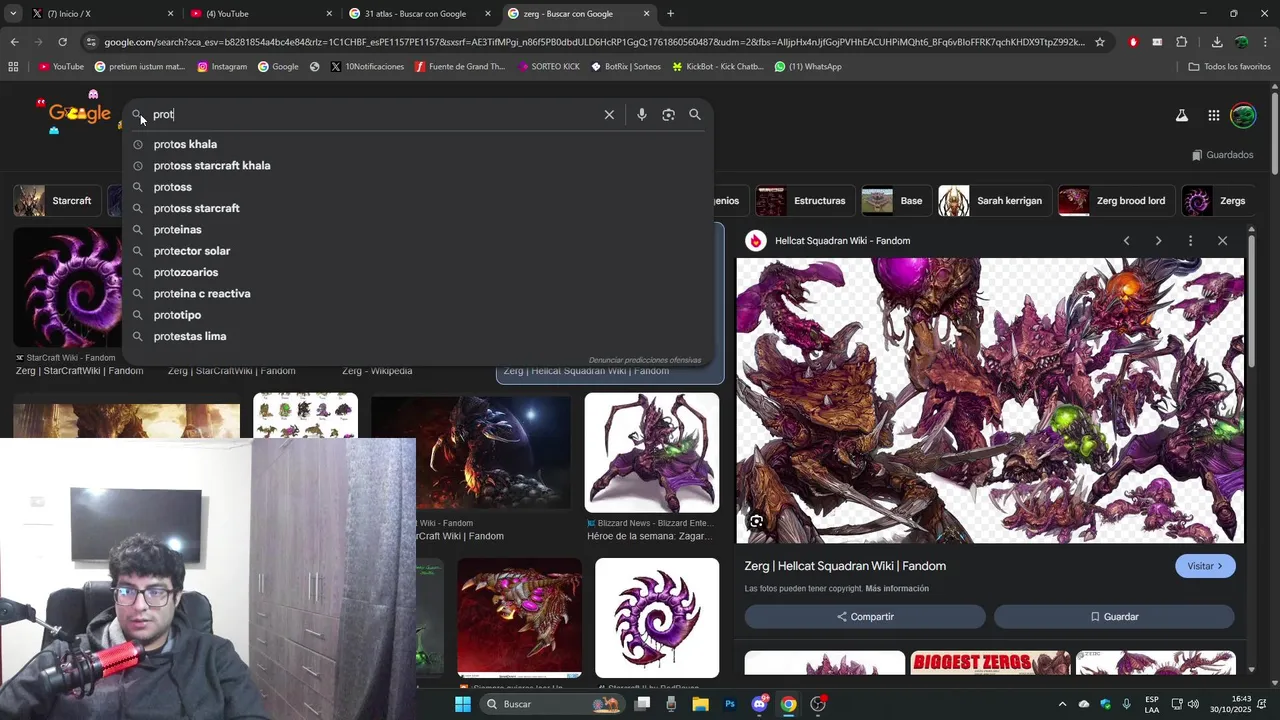Open Chrome three-dot menu

click(x=1265, y=42)
